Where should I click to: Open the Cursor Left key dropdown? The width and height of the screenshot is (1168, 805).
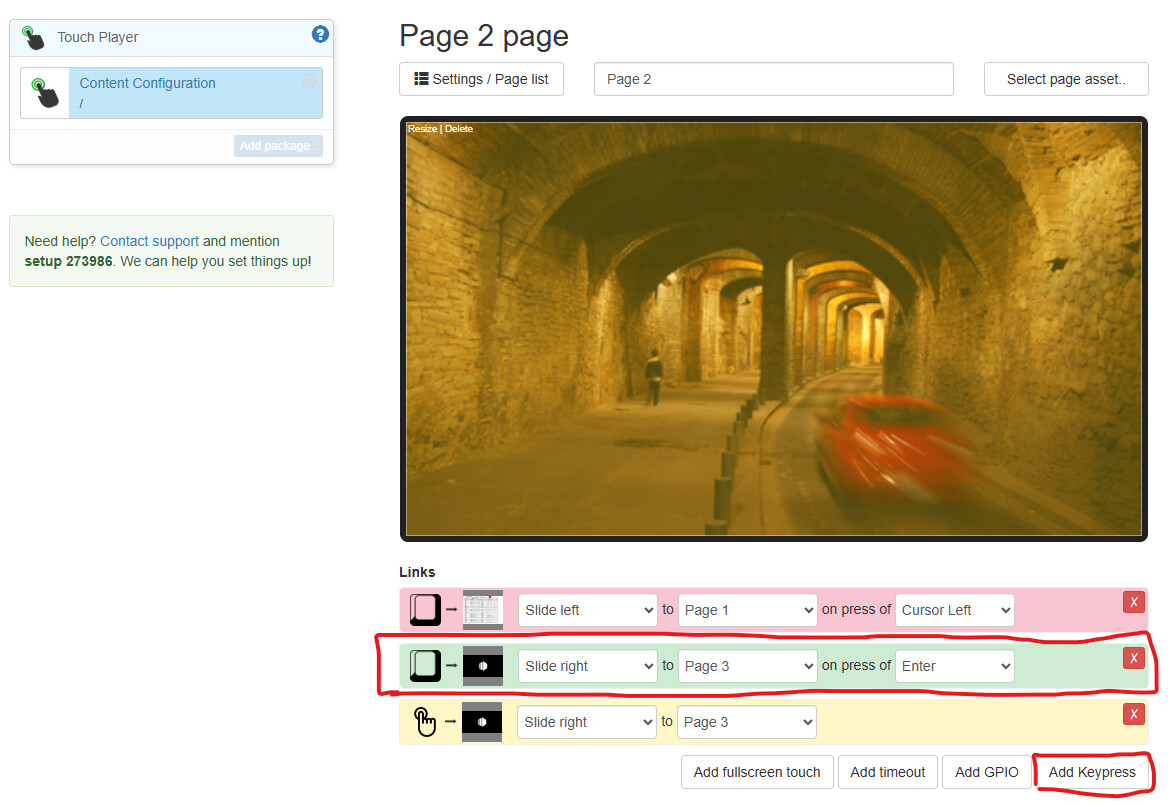coord(954,610)
